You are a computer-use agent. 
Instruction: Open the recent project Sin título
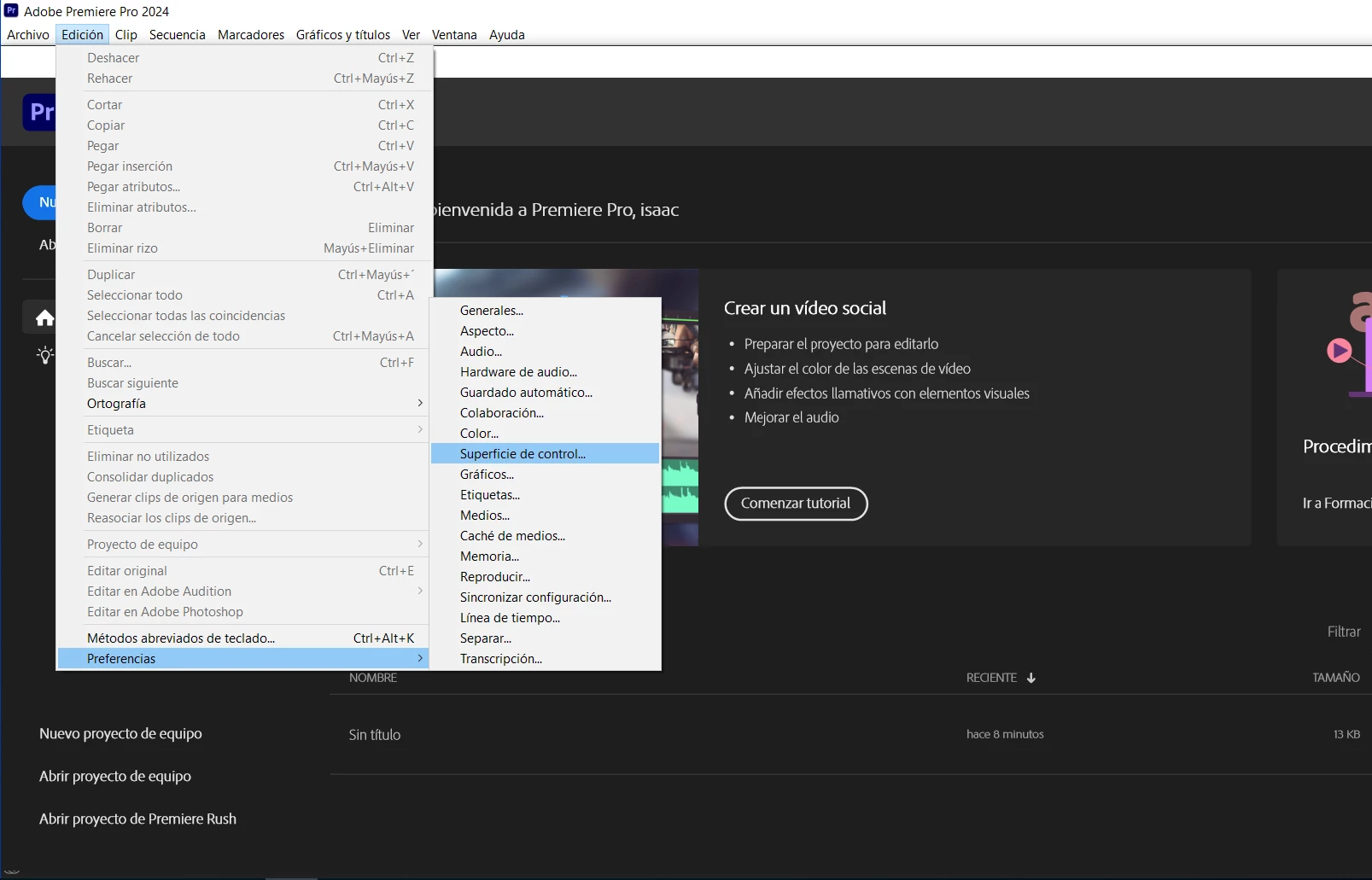[x=375, y=735]
